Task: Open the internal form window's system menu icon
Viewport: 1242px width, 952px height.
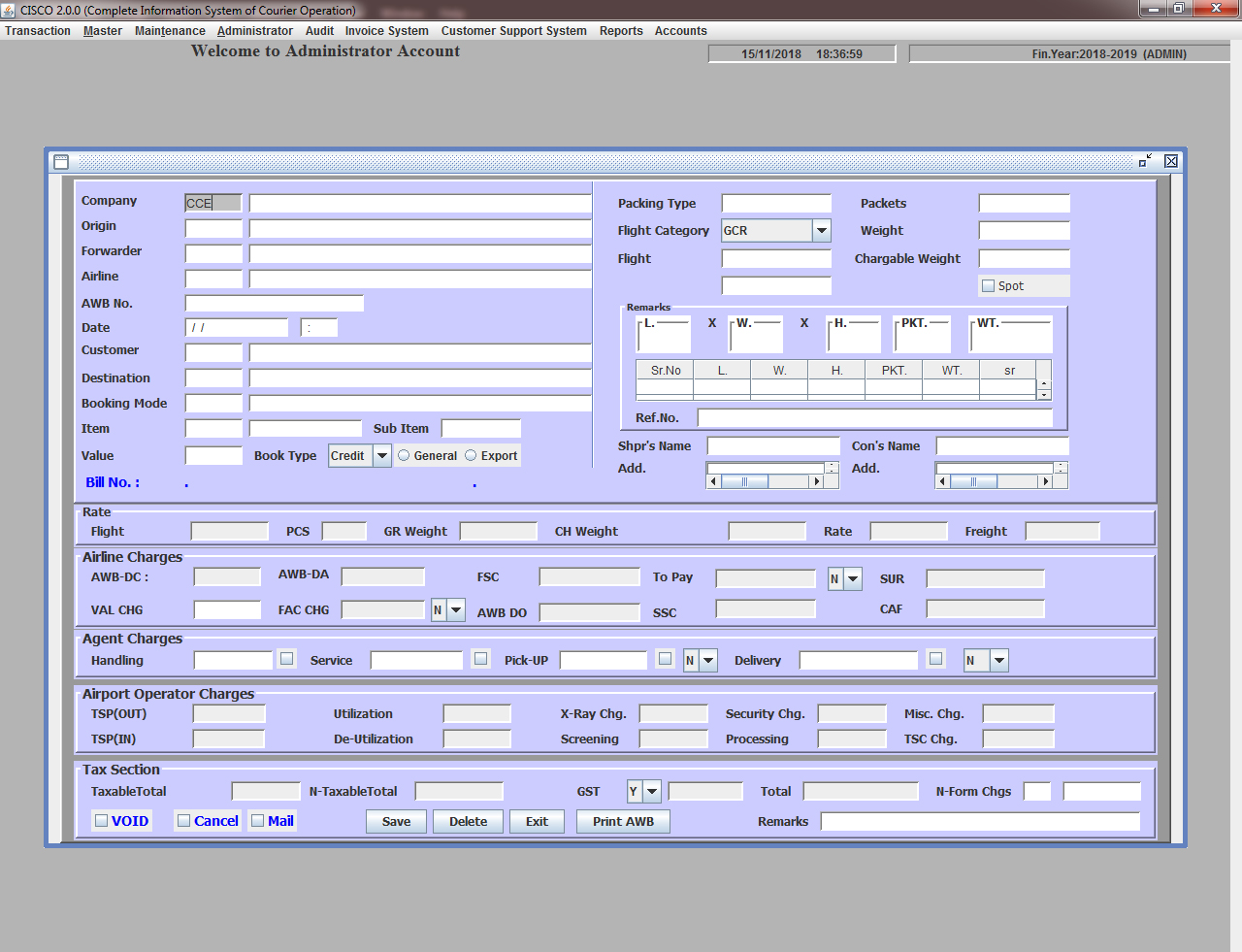Action: click(61, 161)
